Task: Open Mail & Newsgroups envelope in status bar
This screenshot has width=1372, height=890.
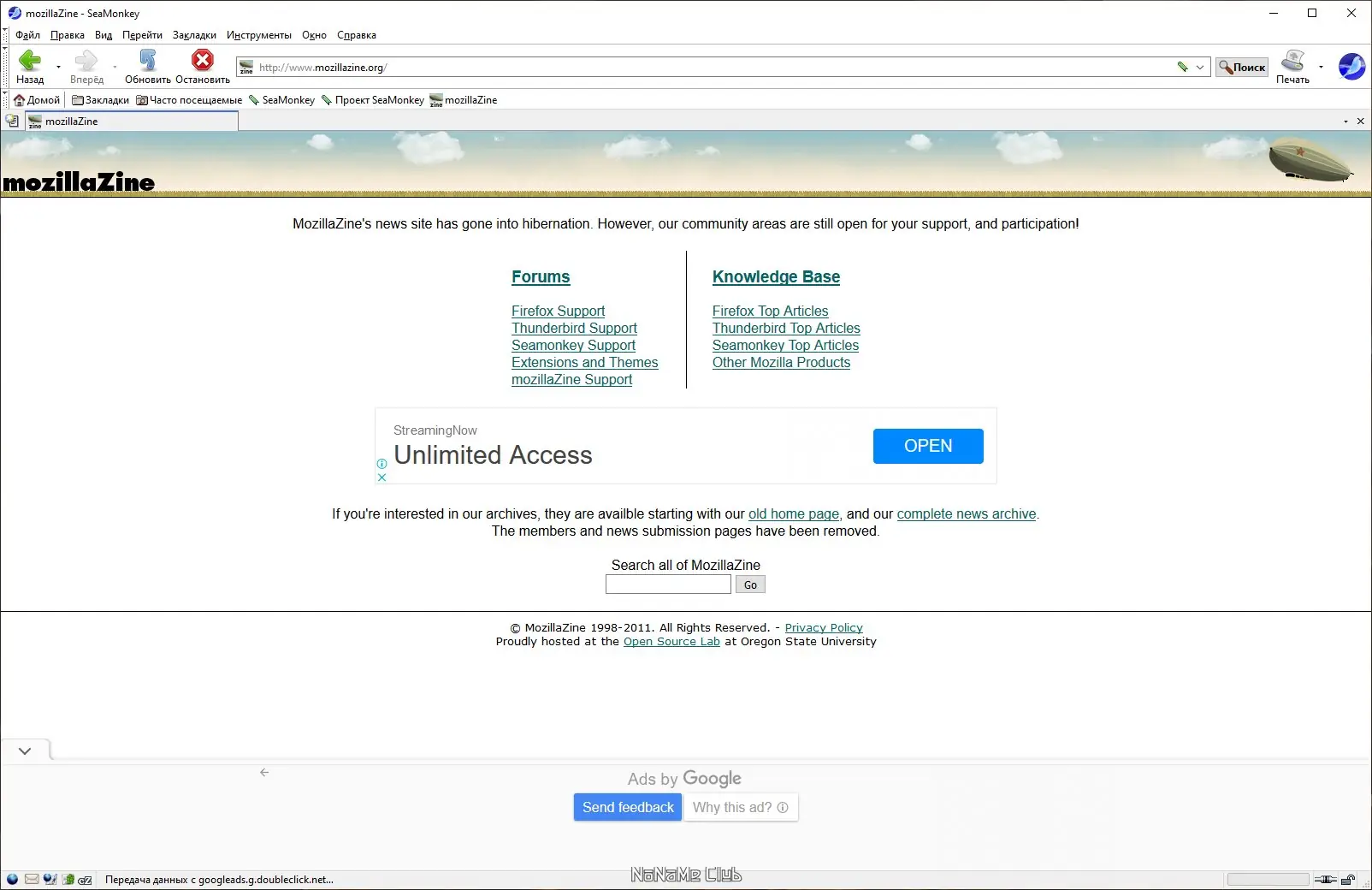Action: tap(32, 879)
